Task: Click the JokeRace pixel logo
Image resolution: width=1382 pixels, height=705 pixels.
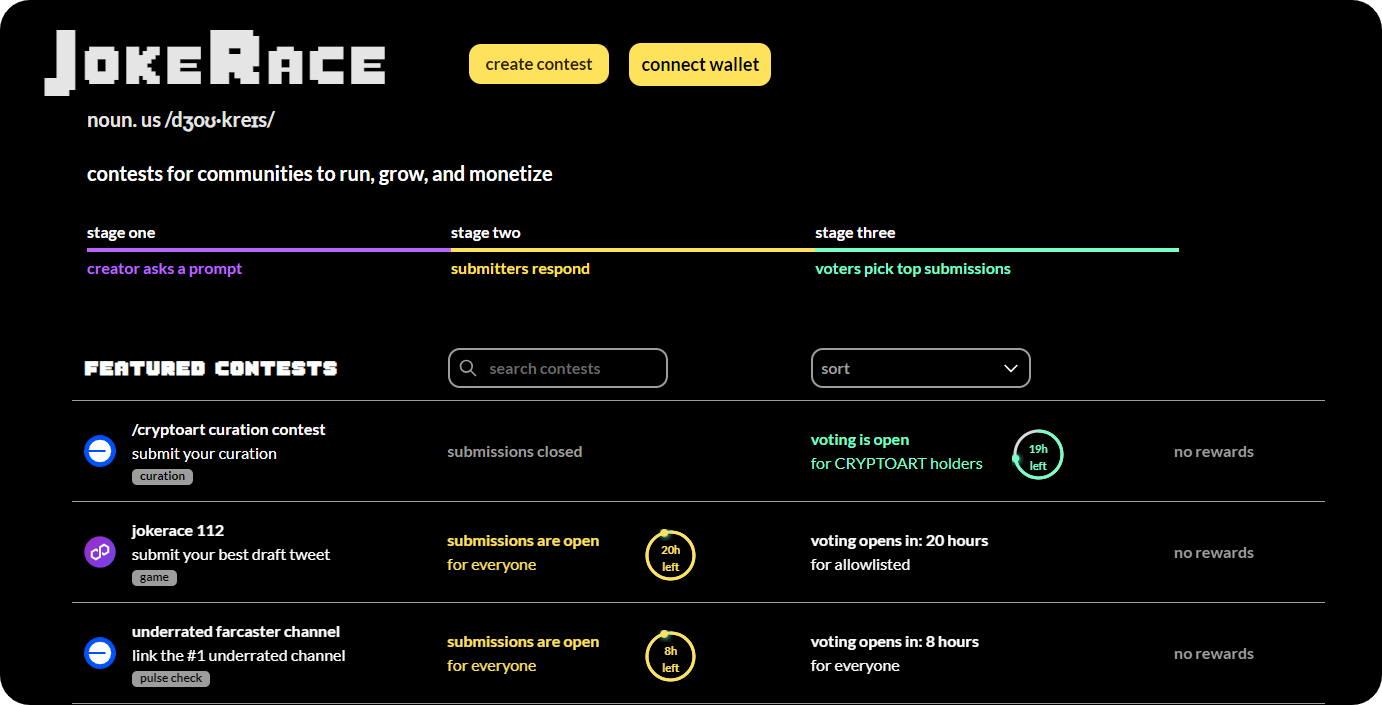Action: (215, 64)
